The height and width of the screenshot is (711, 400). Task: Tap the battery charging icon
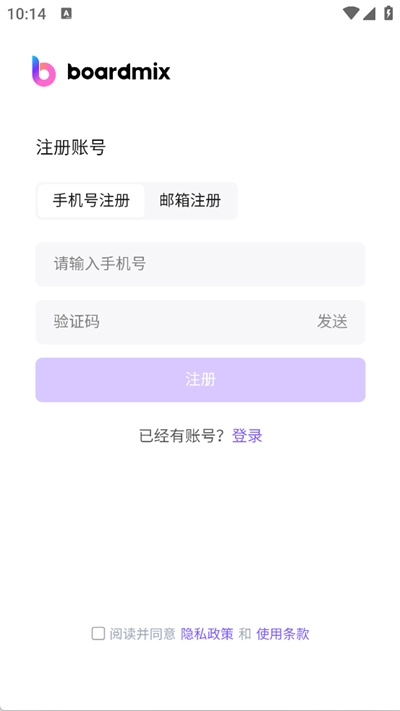(388, 13)
